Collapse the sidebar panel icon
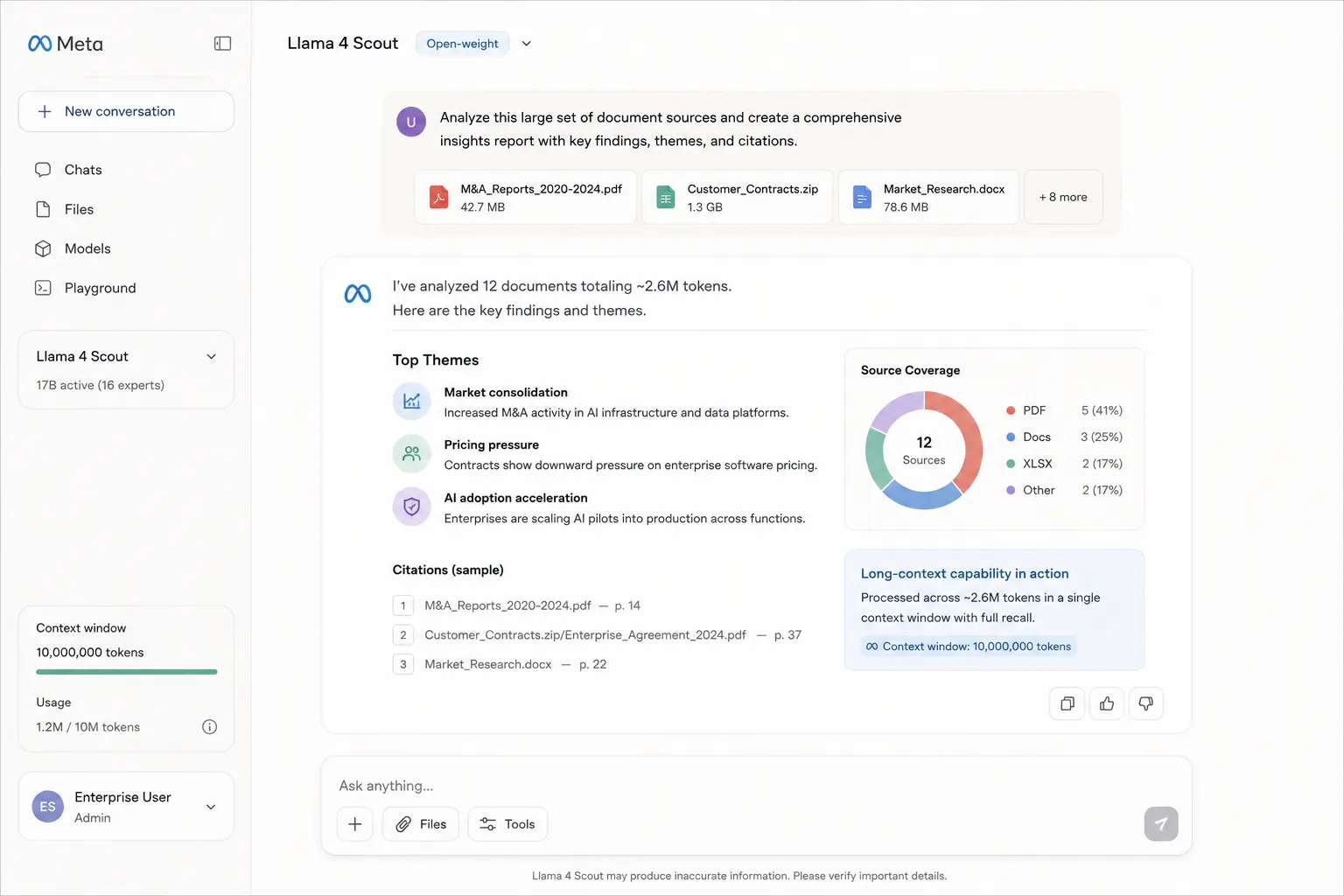This screenshot has height=896, width=1344. pyautogui.click(x=222, y=44)
